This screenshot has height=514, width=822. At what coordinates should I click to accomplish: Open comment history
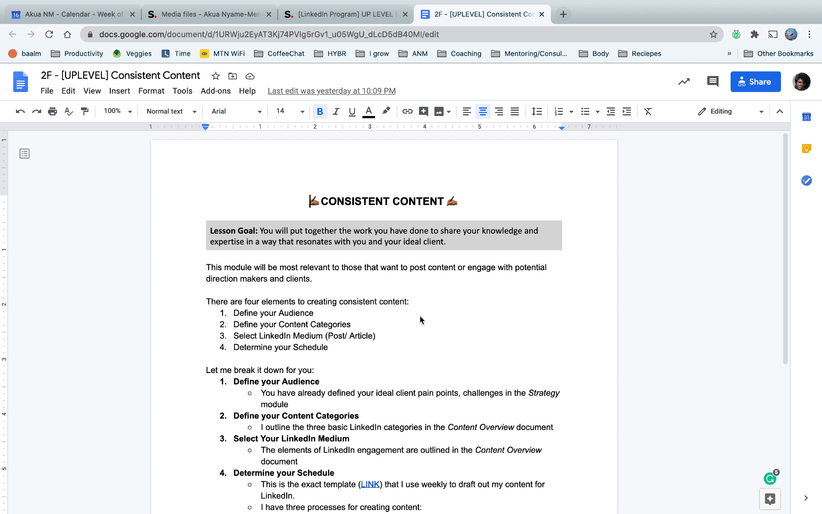[x=712, y=81]
